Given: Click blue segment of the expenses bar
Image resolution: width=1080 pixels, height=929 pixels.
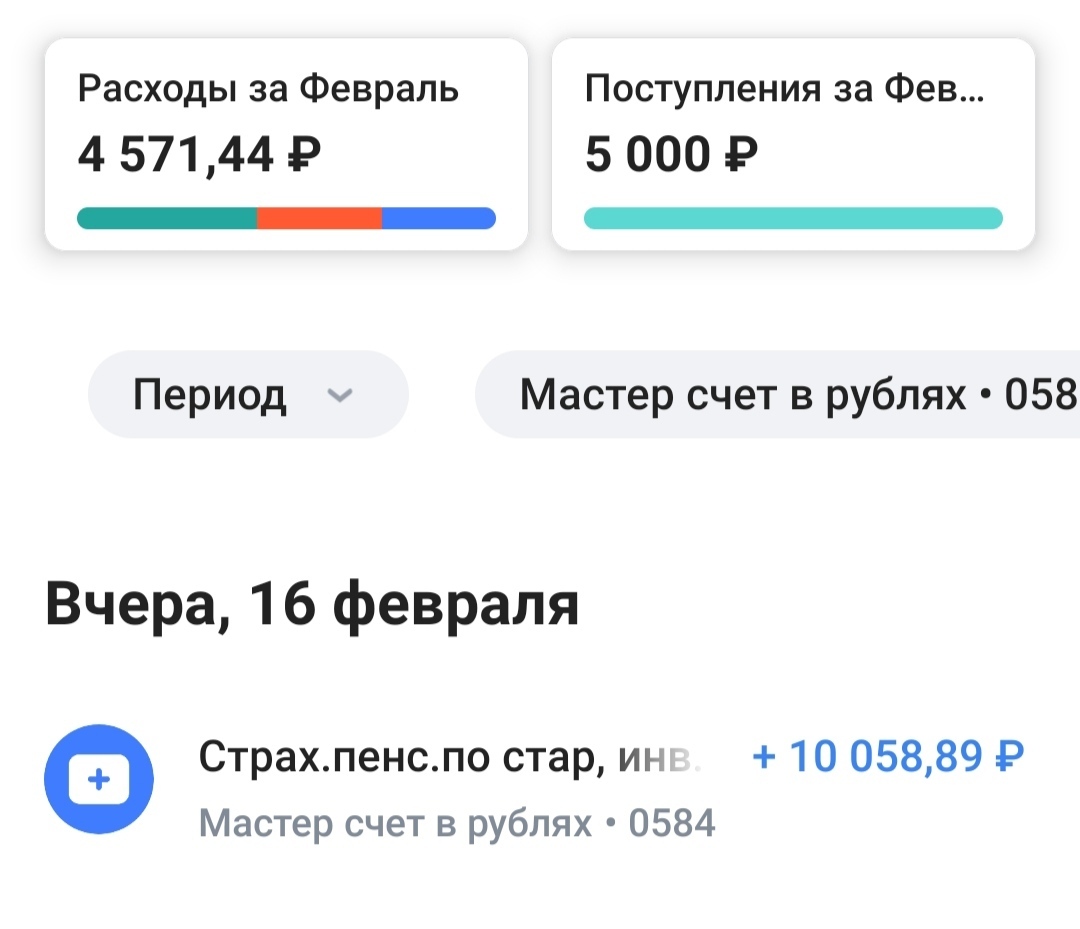Looking at the screenshot, I should point(438,218).
